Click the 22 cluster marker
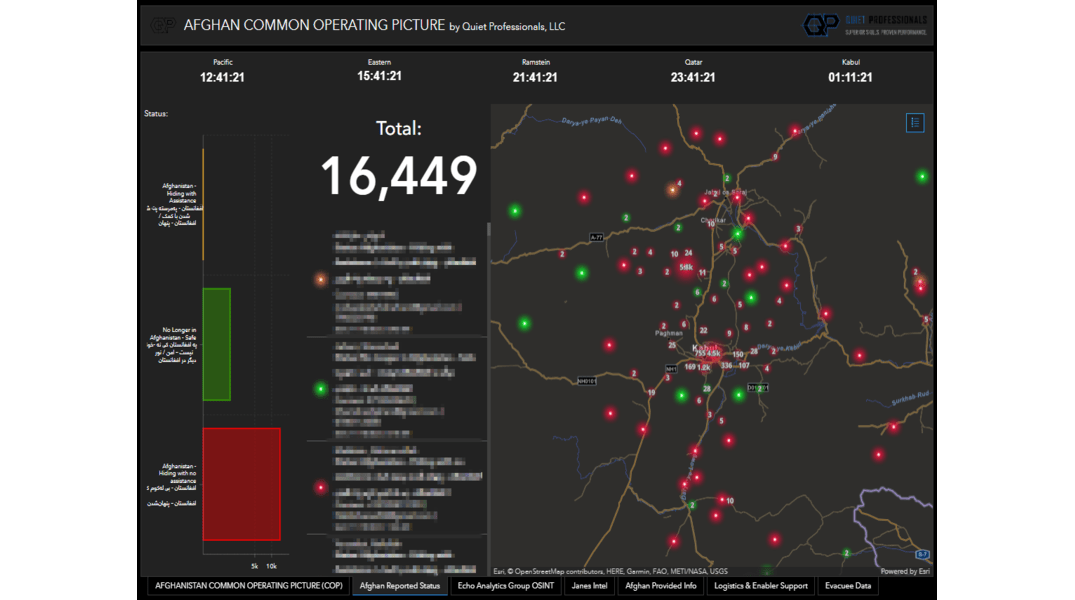Viewport: 1075px width, 600px height. click(x=703, y=331)
